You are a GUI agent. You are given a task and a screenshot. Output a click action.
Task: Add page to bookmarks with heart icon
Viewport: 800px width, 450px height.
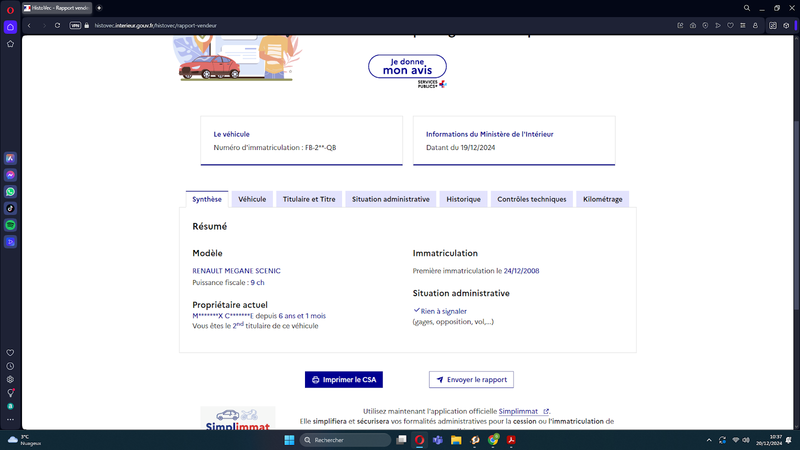click(731, 26)
